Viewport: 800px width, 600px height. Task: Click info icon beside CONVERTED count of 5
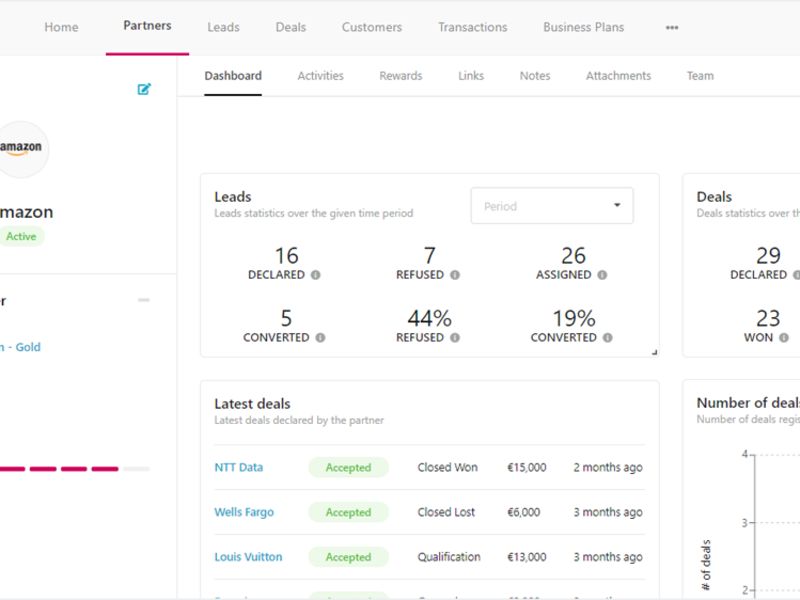point(320,338)
